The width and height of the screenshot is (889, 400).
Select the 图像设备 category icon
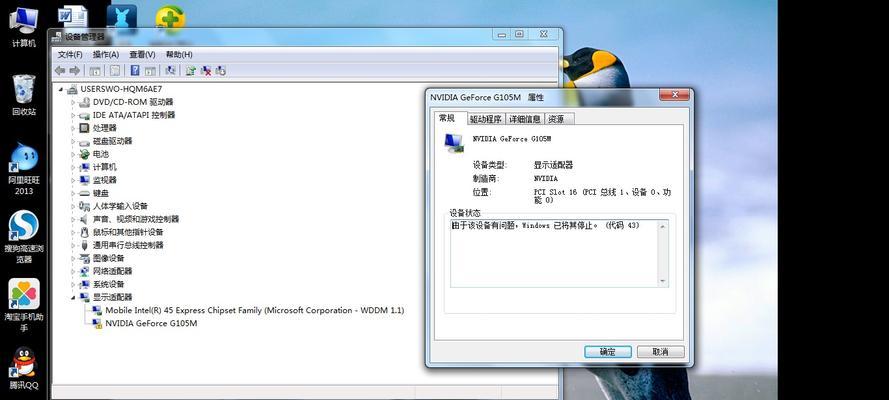coord(84,258)
